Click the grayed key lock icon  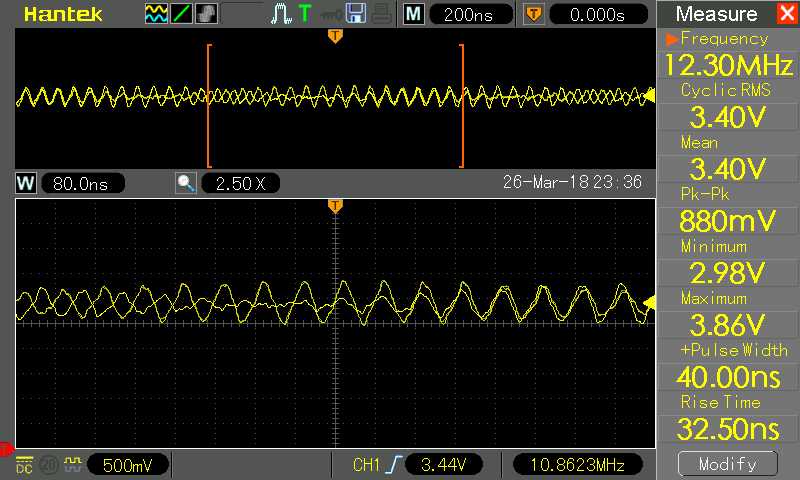coord(331,15)
